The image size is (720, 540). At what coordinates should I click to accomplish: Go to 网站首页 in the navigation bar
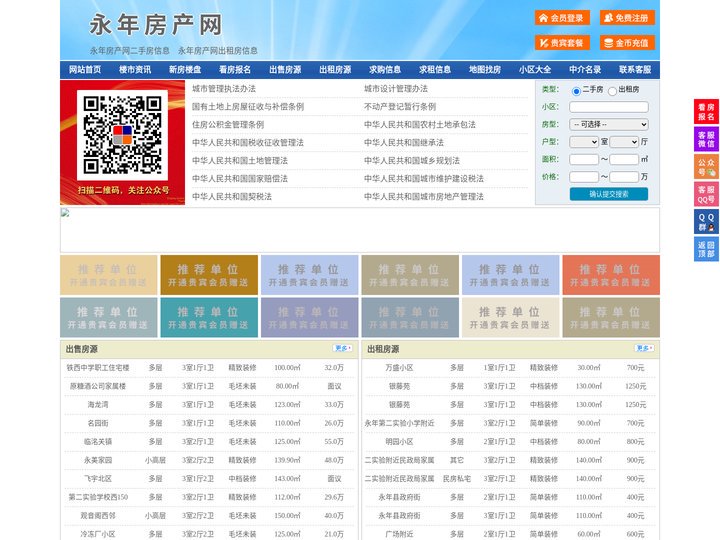coord(85,70)
